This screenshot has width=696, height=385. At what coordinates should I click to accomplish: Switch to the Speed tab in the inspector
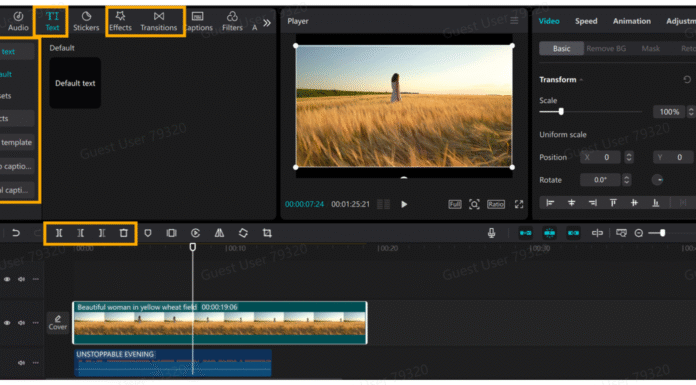pos(586,21)
